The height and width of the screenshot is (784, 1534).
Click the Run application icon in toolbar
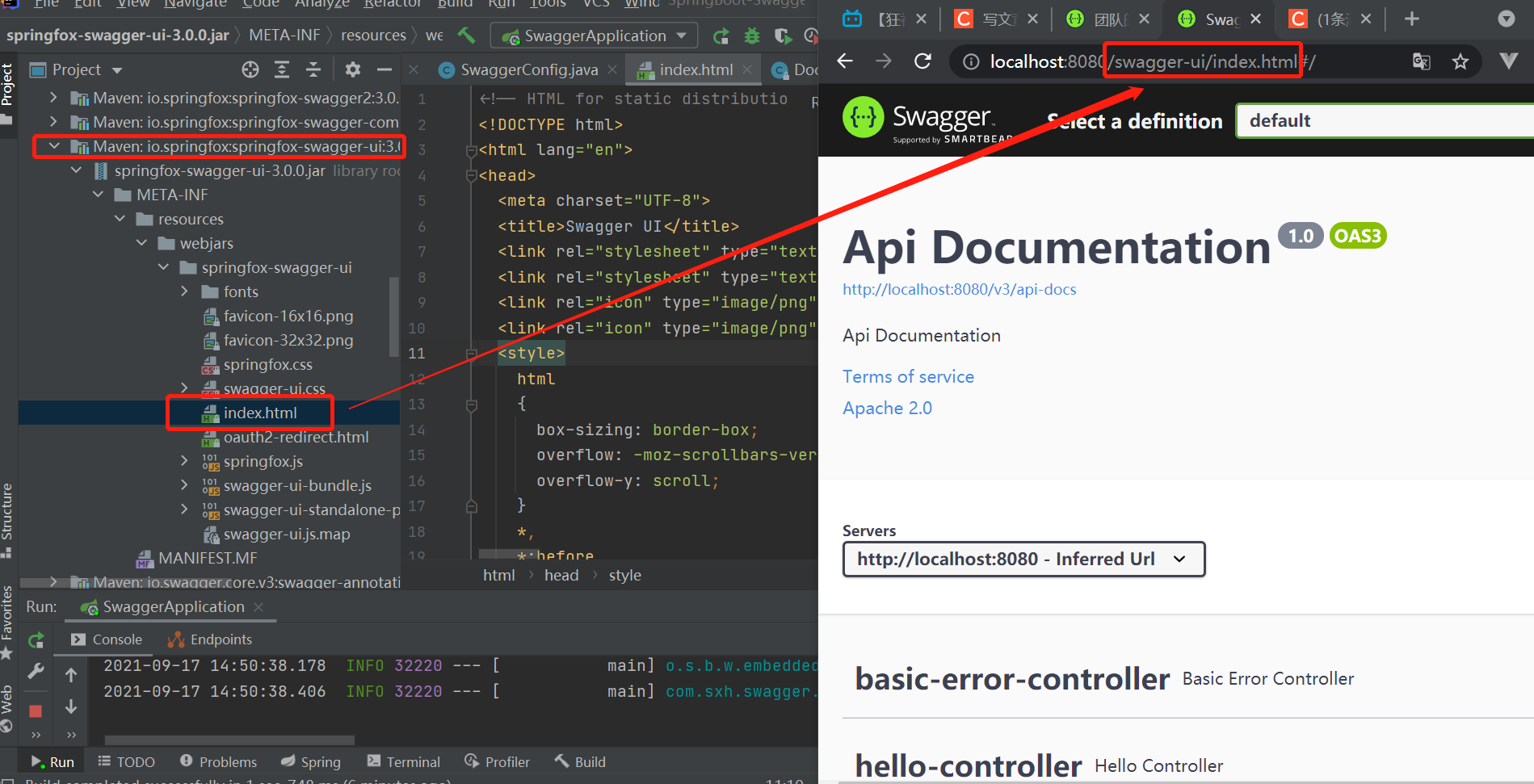721,36
